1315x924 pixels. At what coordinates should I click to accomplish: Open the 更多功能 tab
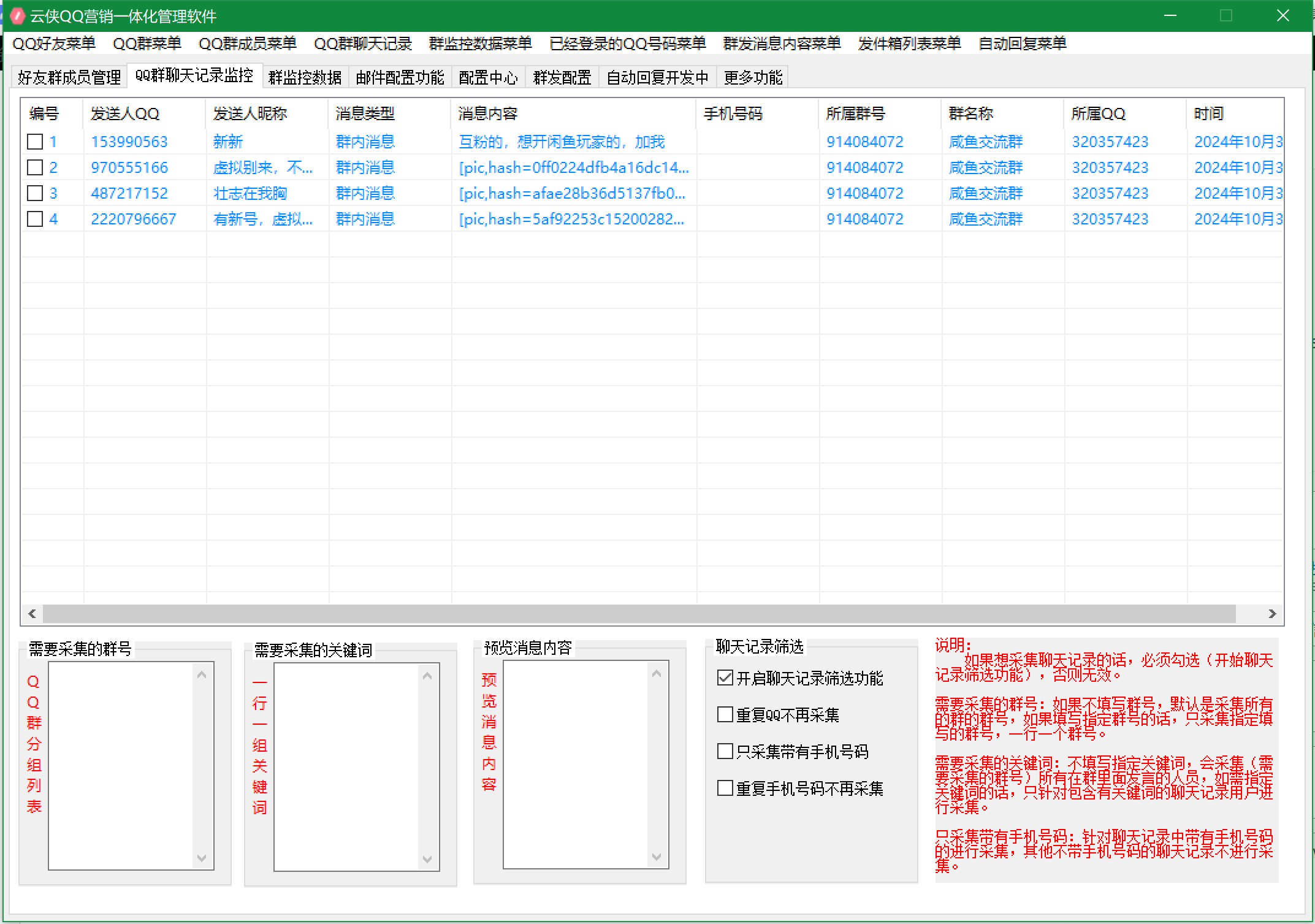tap(753, 77)
